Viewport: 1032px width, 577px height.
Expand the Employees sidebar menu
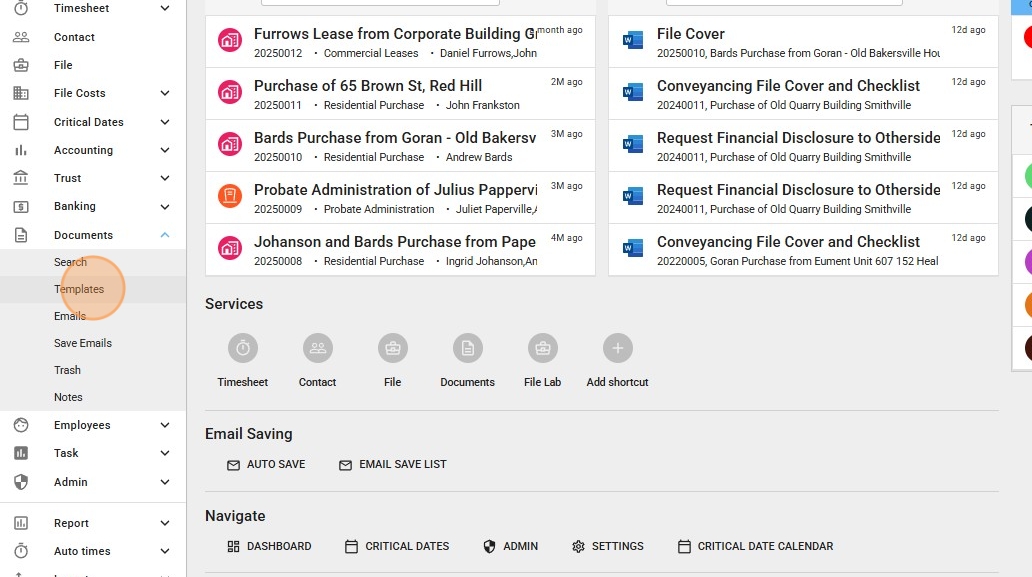[165, 425]
